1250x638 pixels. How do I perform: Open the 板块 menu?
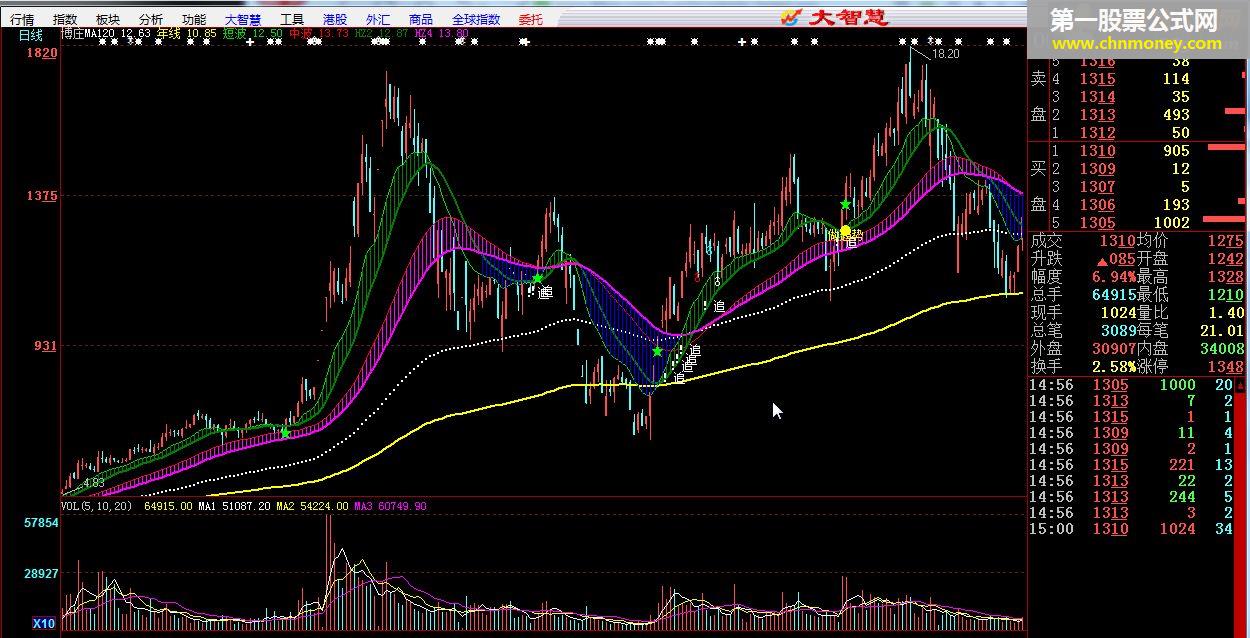108,19
